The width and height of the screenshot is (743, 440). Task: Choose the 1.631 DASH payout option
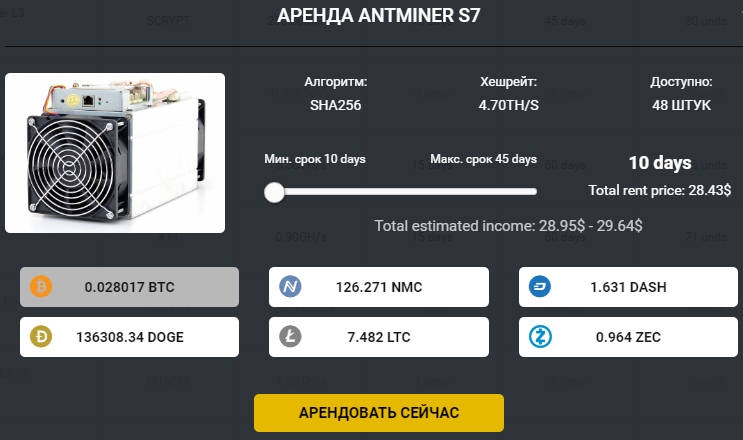[629, 287]
